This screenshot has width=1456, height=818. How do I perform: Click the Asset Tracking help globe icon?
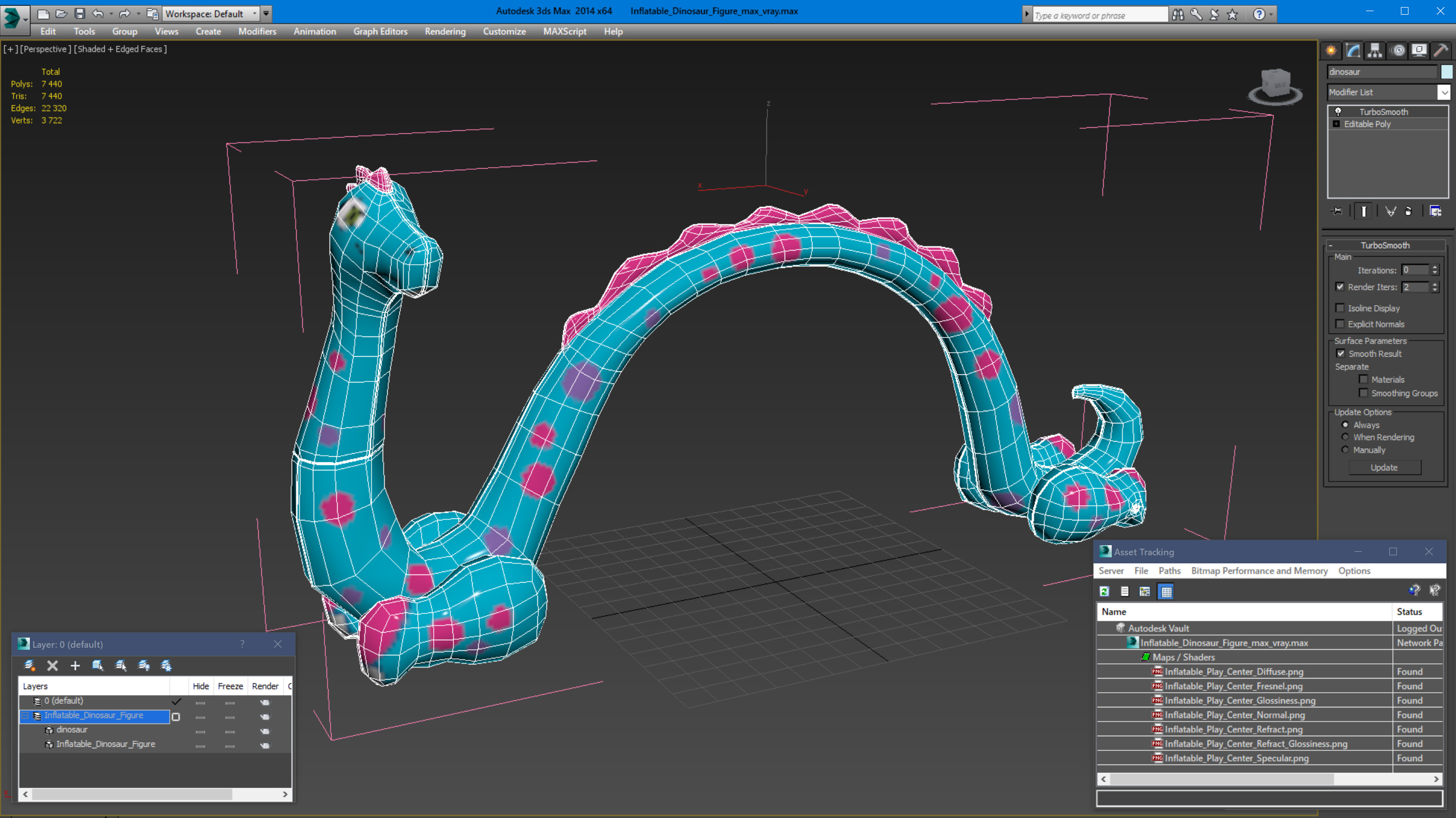click(1414, 590)
